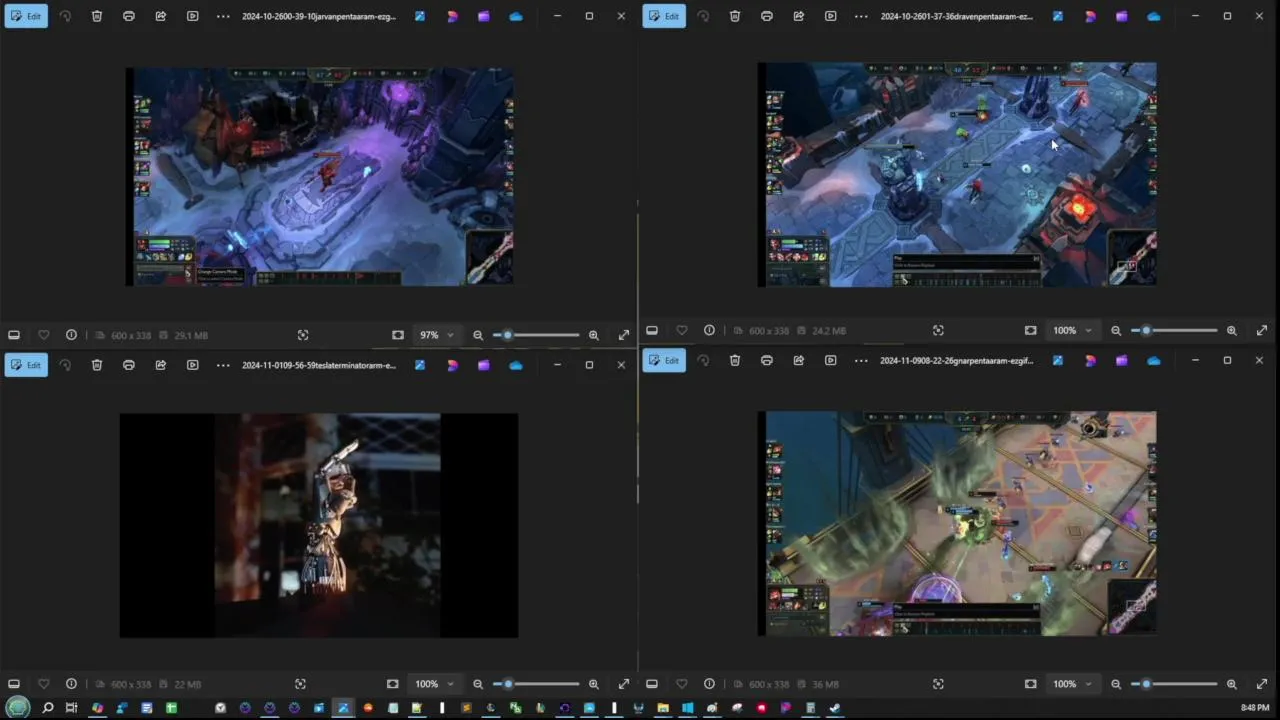Screen dimensions: 1280x720
Task: Print the image in the jarvanpentaaram window
Action: coord(129,16)
